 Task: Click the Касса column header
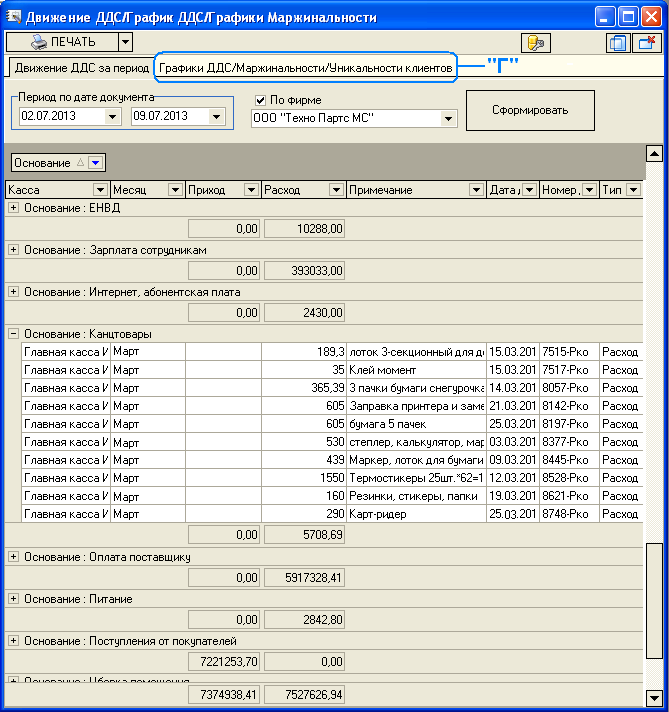click(57, 190)
